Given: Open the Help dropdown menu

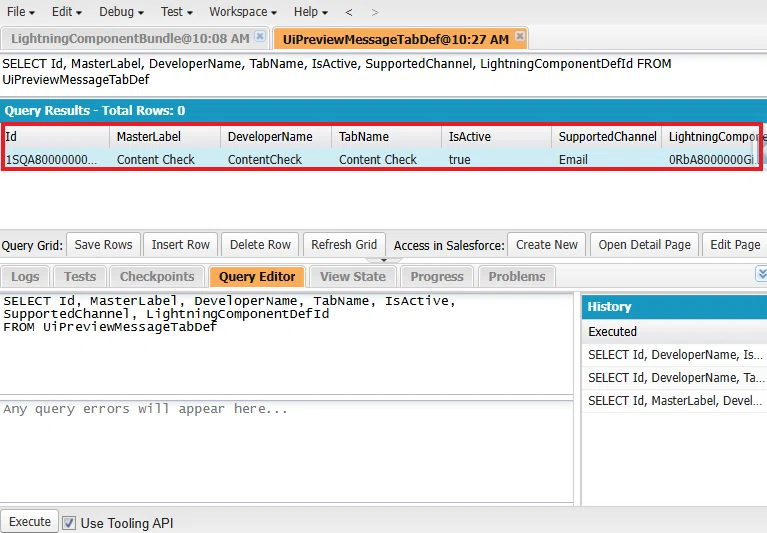Looking at the screenshot, I should pyautogui.click(x=311, y=12).
